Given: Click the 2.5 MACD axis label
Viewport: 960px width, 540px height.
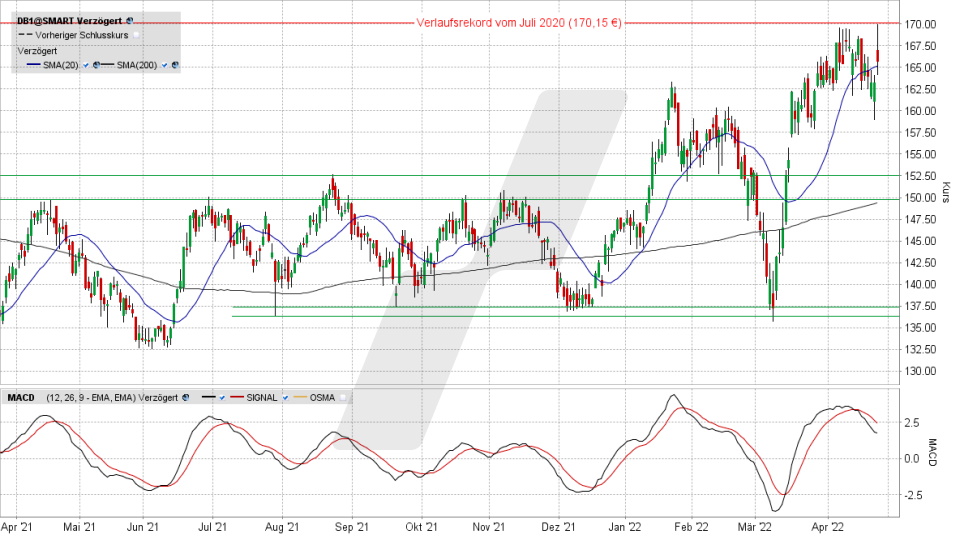Looking at the screenshot, I should [x=912, y=422].
